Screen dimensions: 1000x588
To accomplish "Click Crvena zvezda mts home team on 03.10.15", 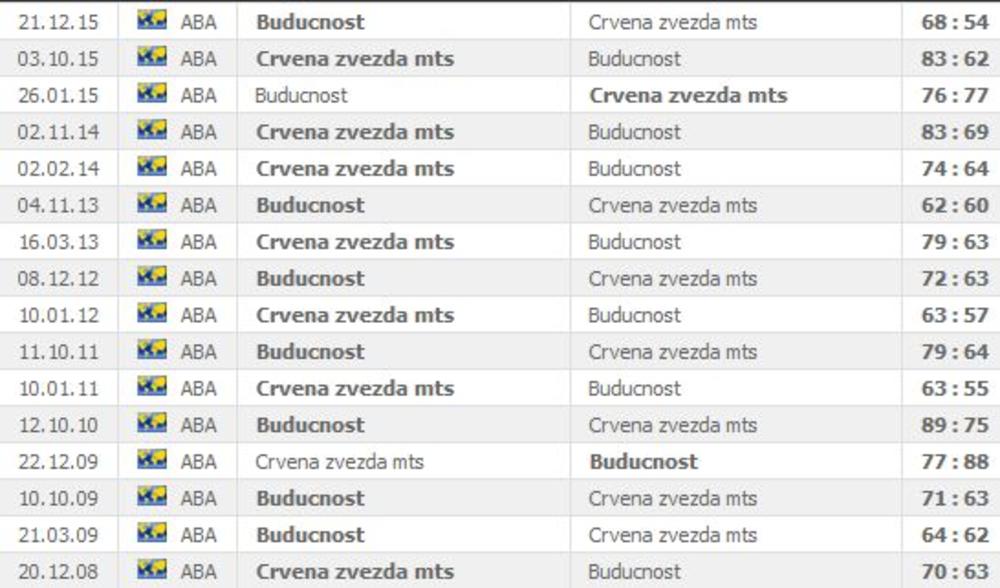I will point(354,59).
